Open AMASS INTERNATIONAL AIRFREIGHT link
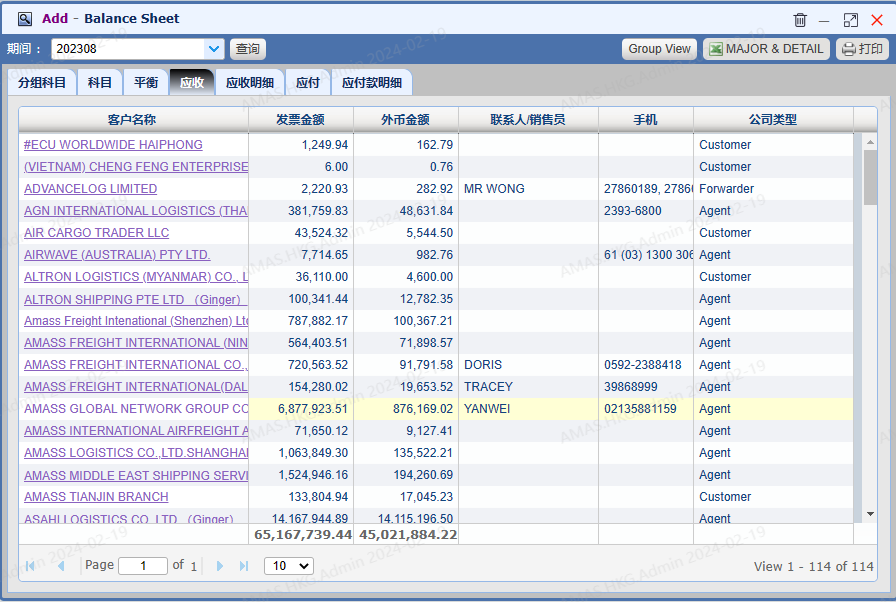The image size is (896, 602). 136,431
